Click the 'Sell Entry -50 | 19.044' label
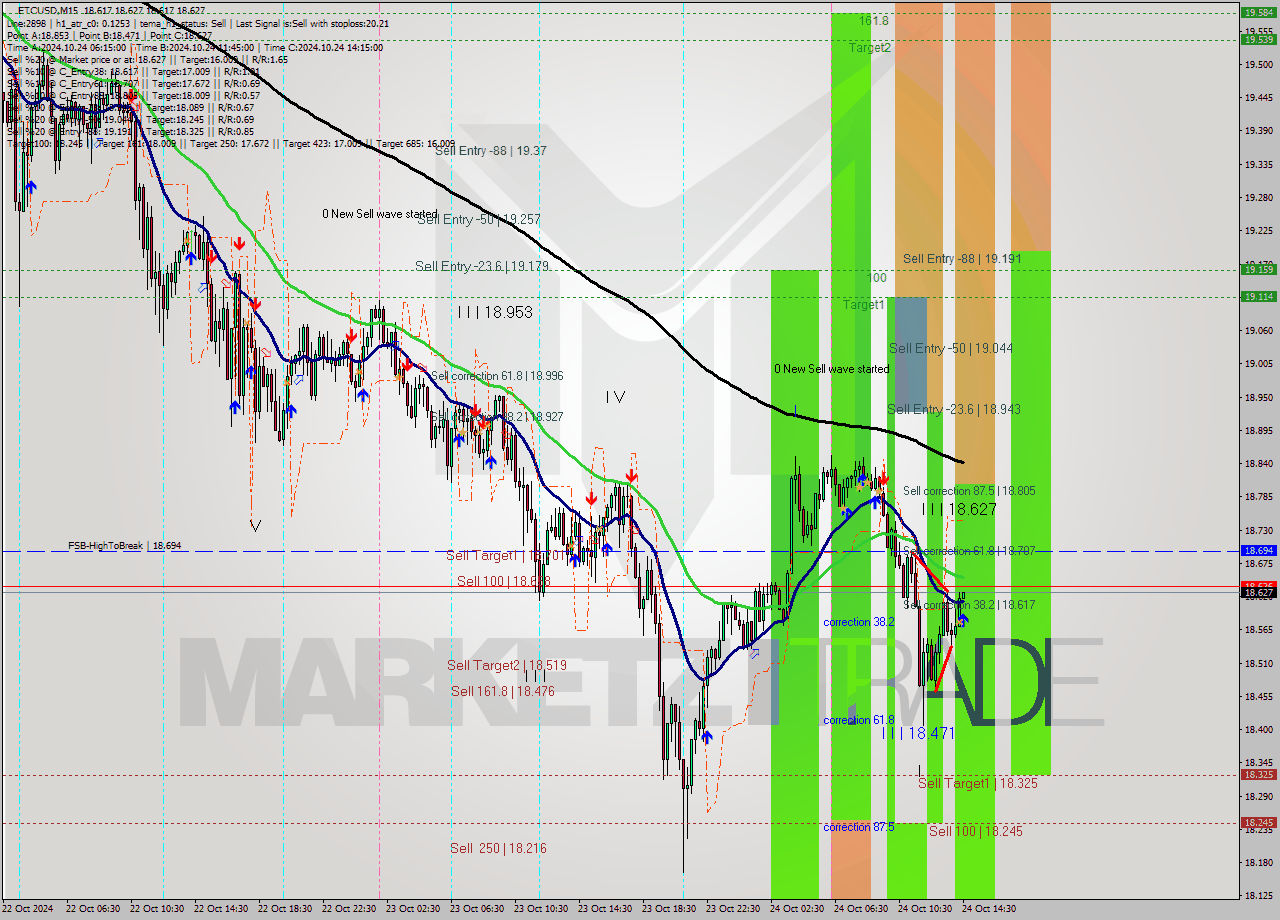1280x920 pixels. [x=951, y=348]
